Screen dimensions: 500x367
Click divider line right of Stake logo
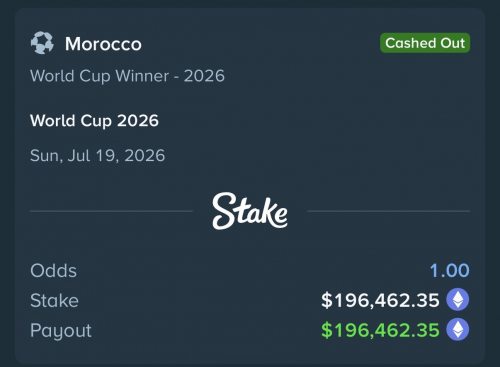(x=389, y=211)
